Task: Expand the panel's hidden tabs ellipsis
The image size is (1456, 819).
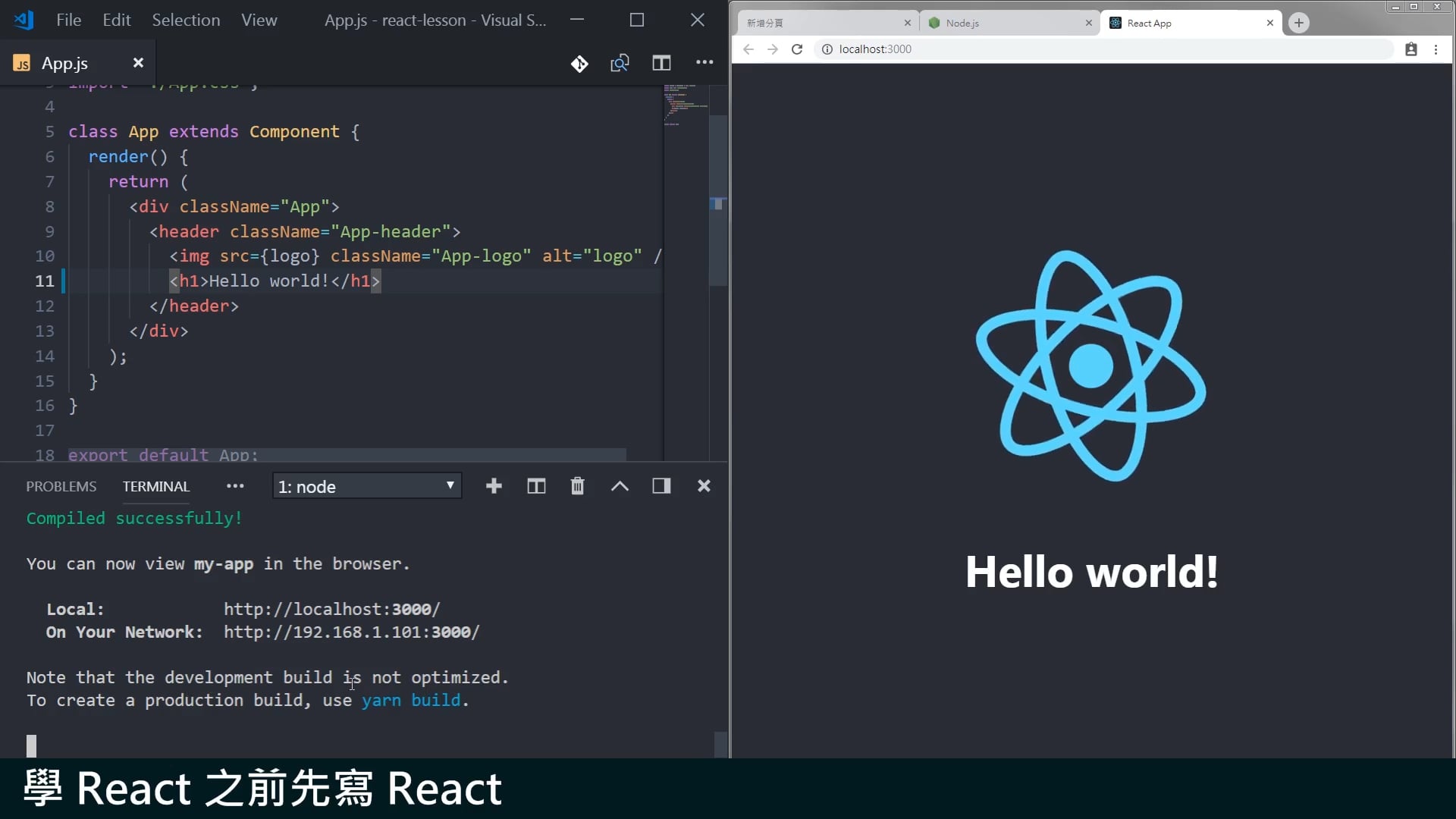Action: coord(235,486)
